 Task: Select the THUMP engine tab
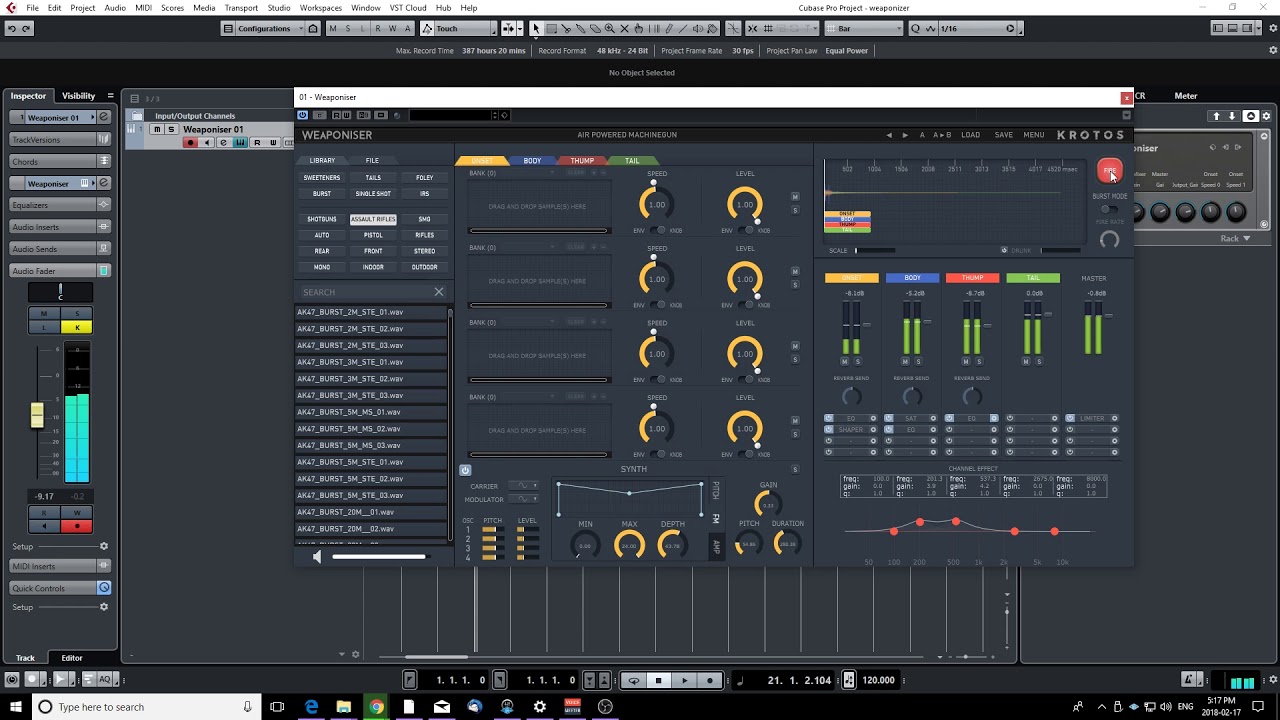pyautogui.click(x=582, y=161)
